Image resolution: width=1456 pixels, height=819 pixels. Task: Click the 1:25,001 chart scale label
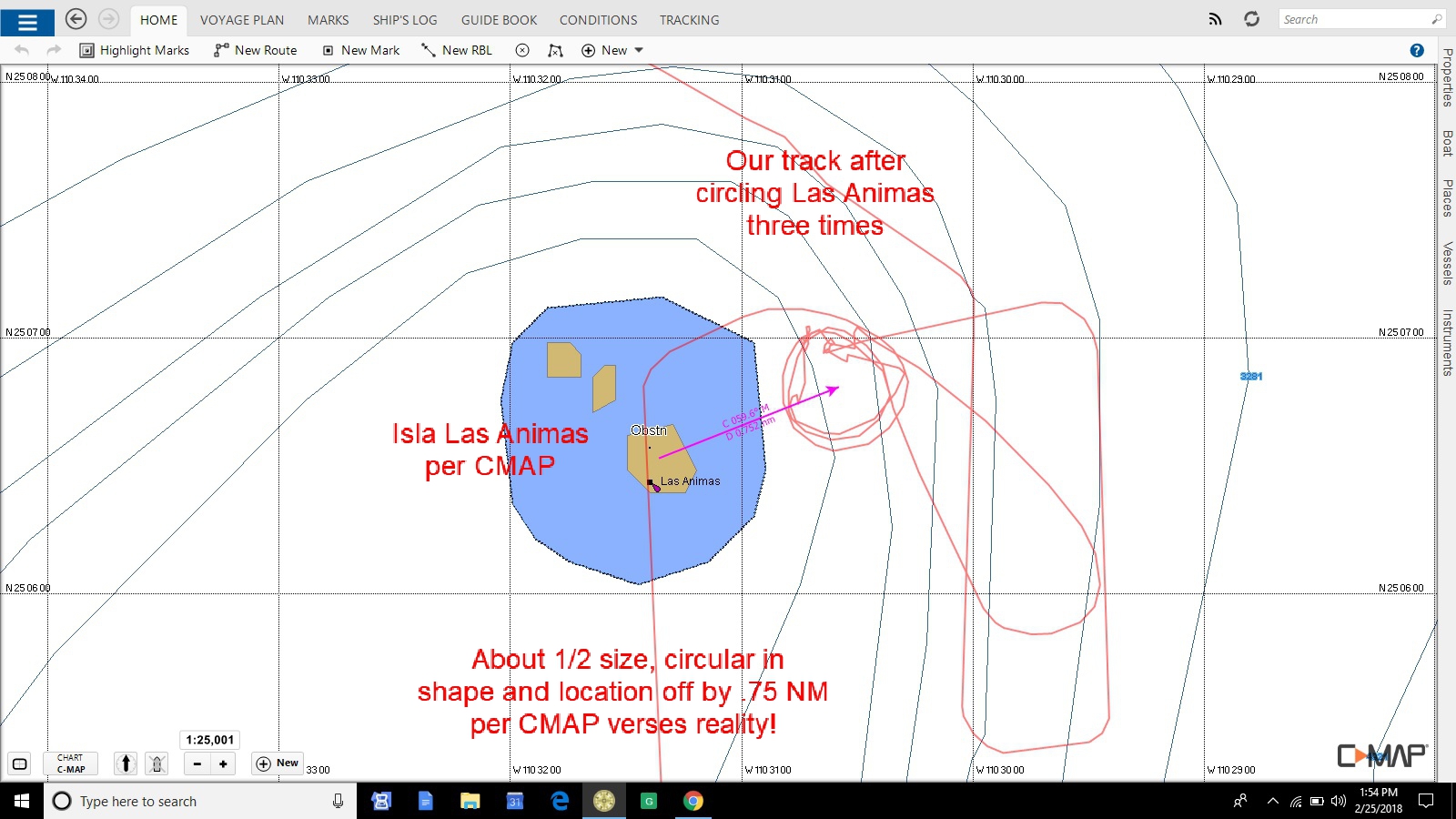[x=210, y=740]
